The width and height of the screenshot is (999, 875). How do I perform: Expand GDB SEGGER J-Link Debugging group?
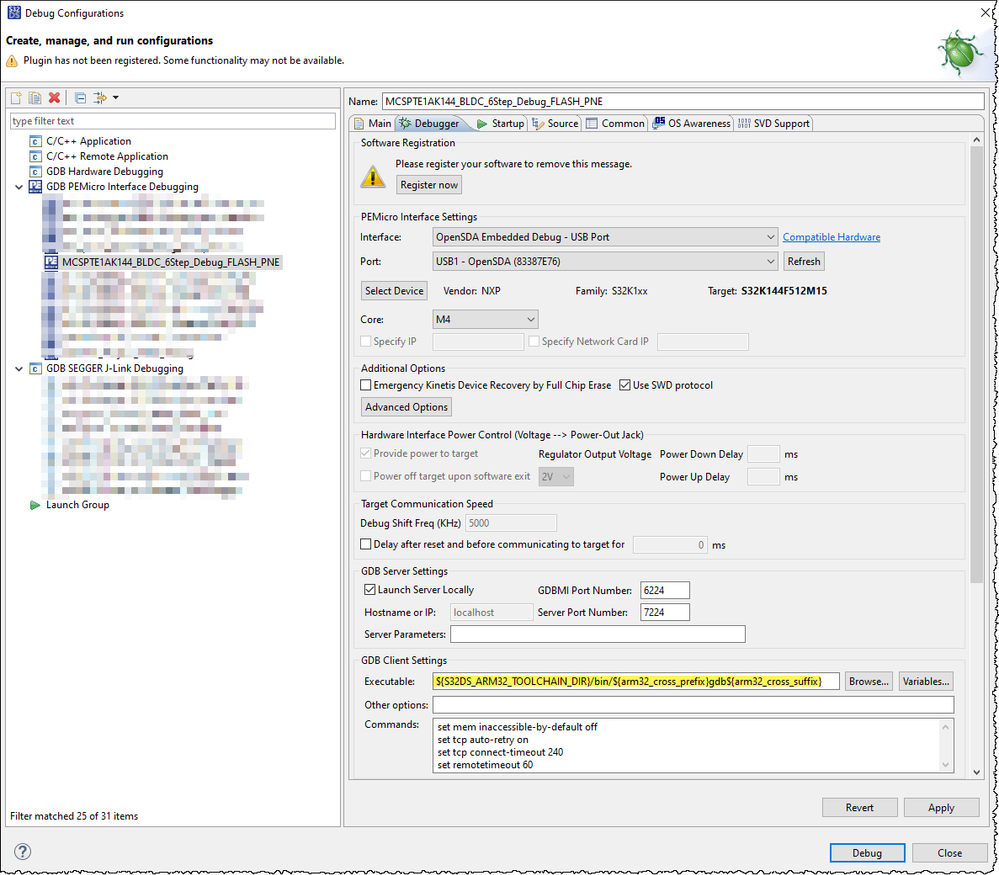click(x=18, y=367)
